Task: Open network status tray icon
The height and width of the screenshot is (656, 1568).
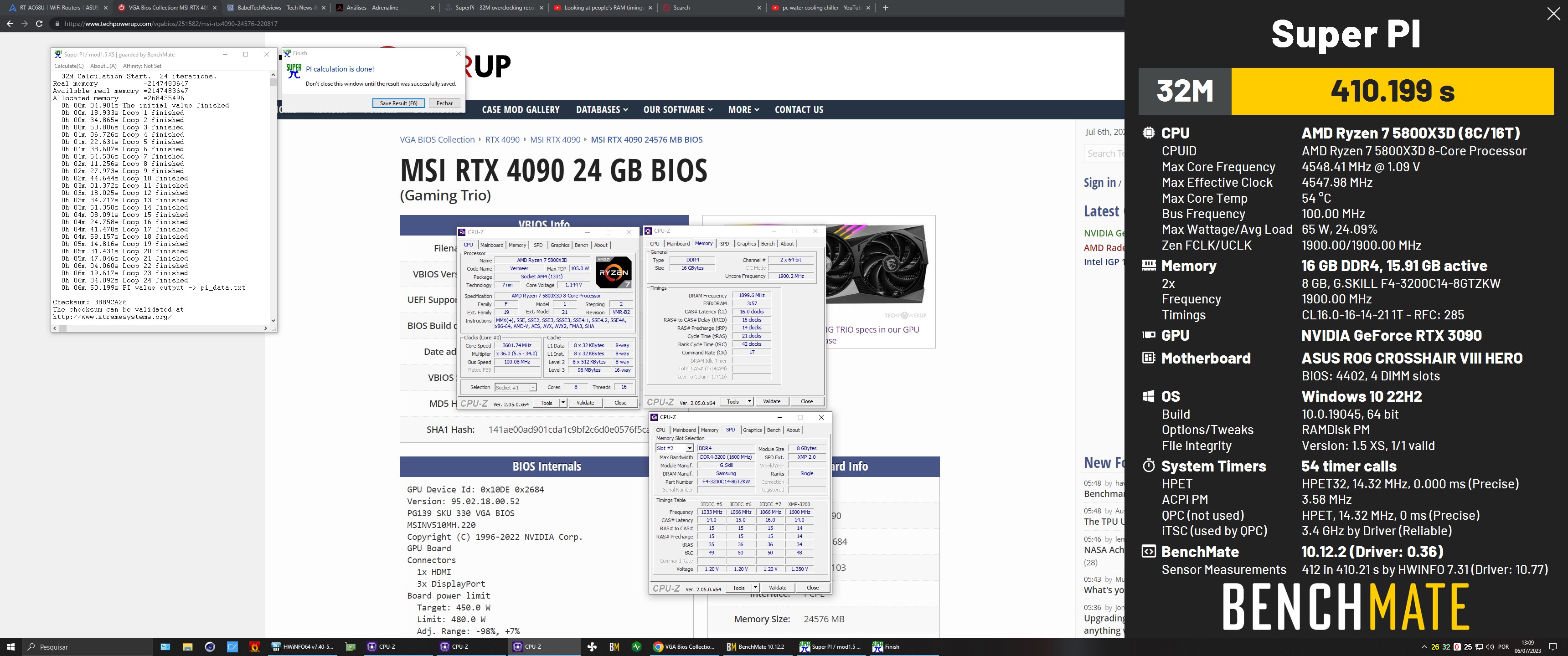Action: 1479,647
